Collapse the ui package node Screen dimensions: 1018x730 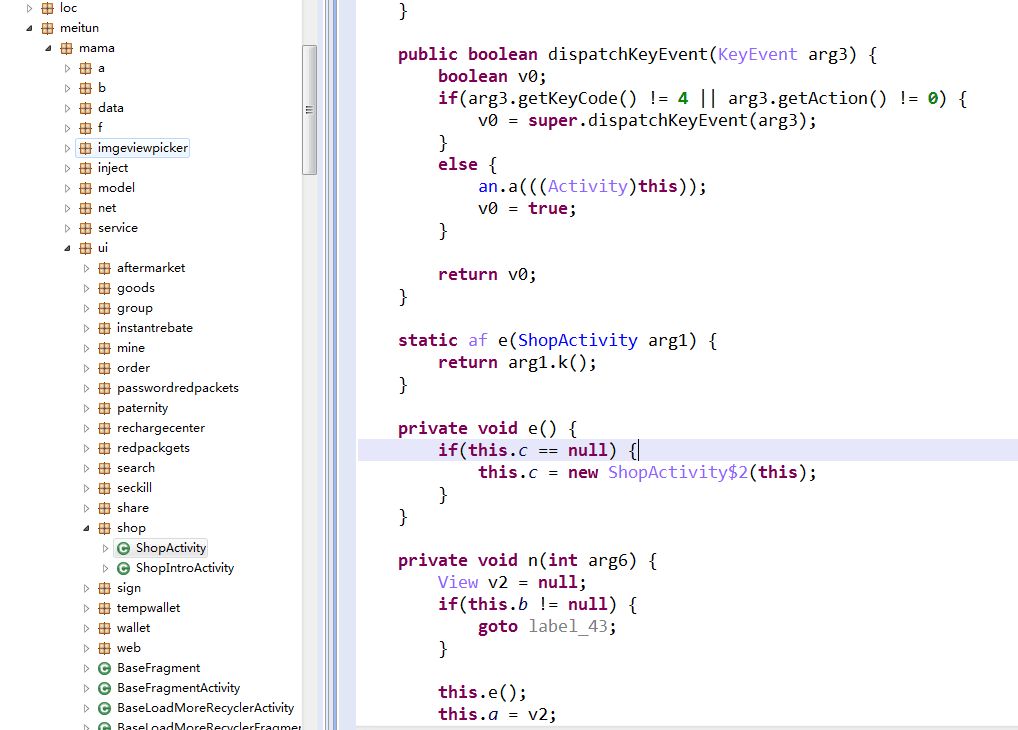67,248
